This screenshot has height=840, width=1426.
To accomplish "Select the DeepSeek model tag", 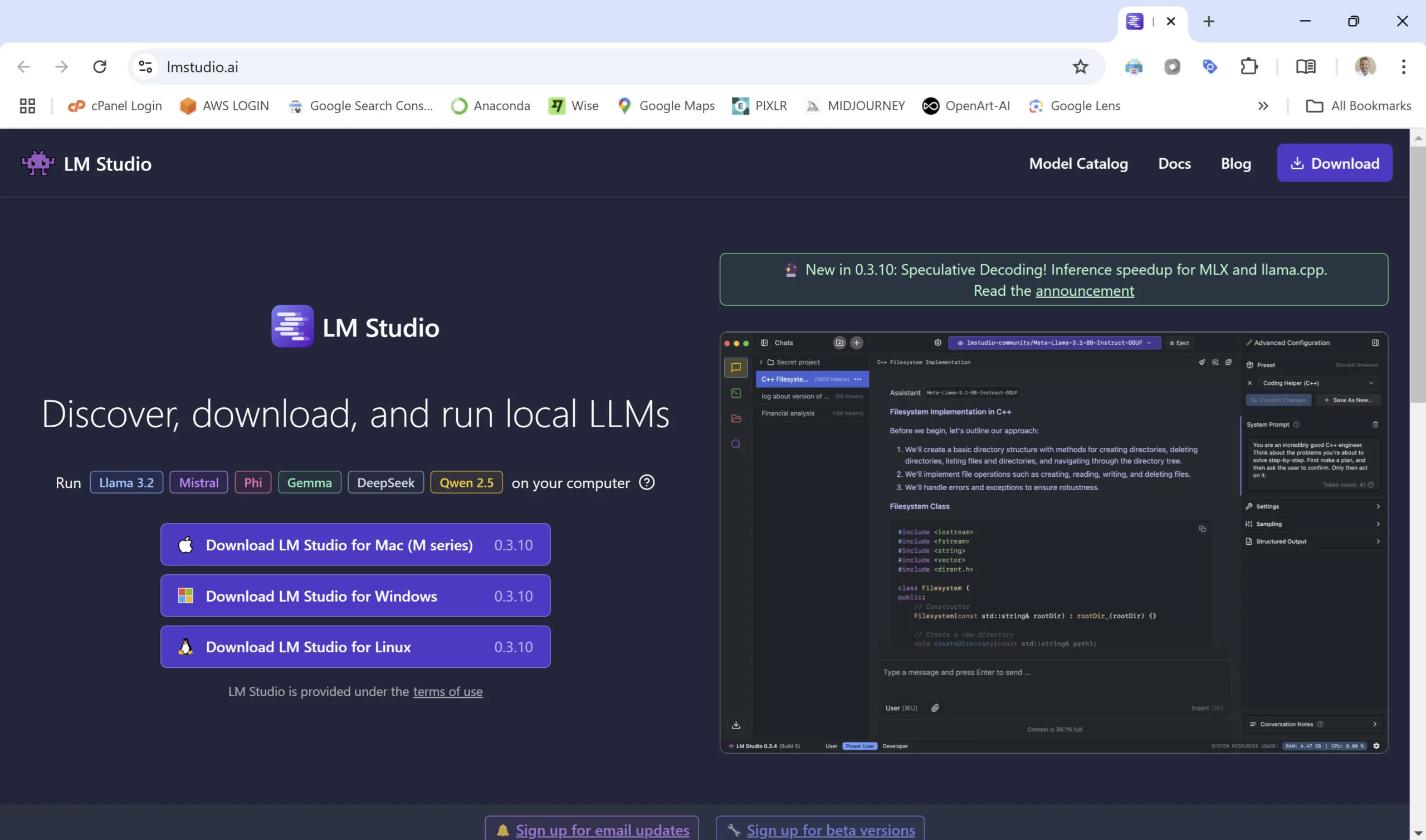I will [x=385, y=483].
